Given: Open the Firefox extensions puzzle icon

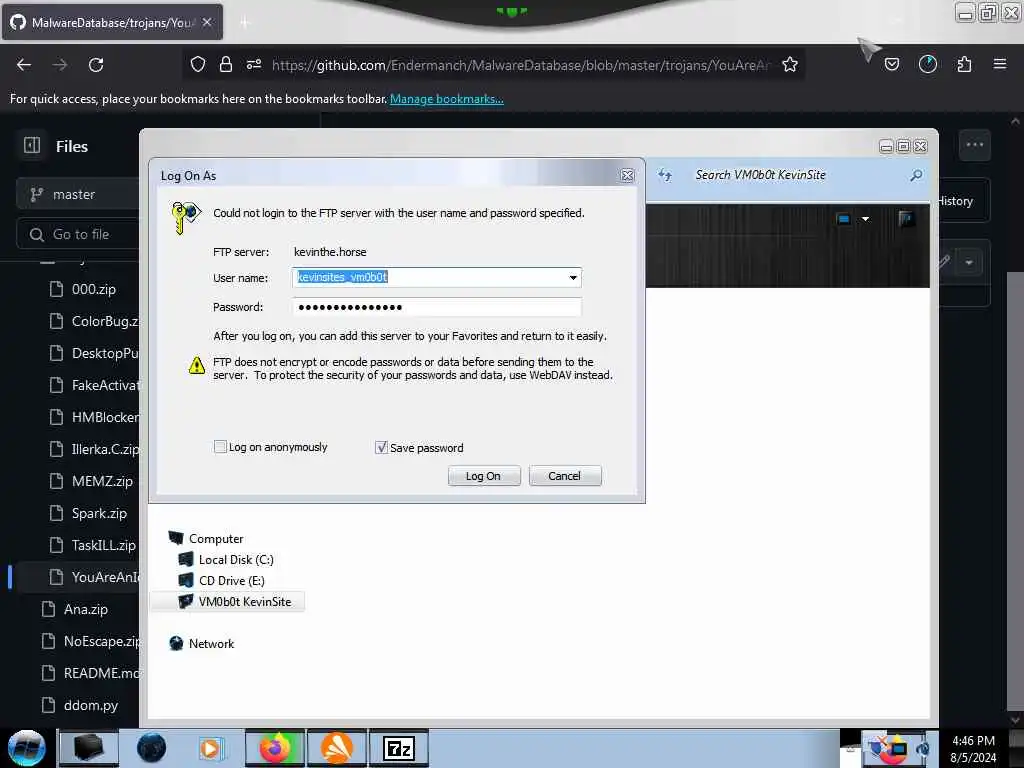Looking at the screenshot, I should [964, 64].
